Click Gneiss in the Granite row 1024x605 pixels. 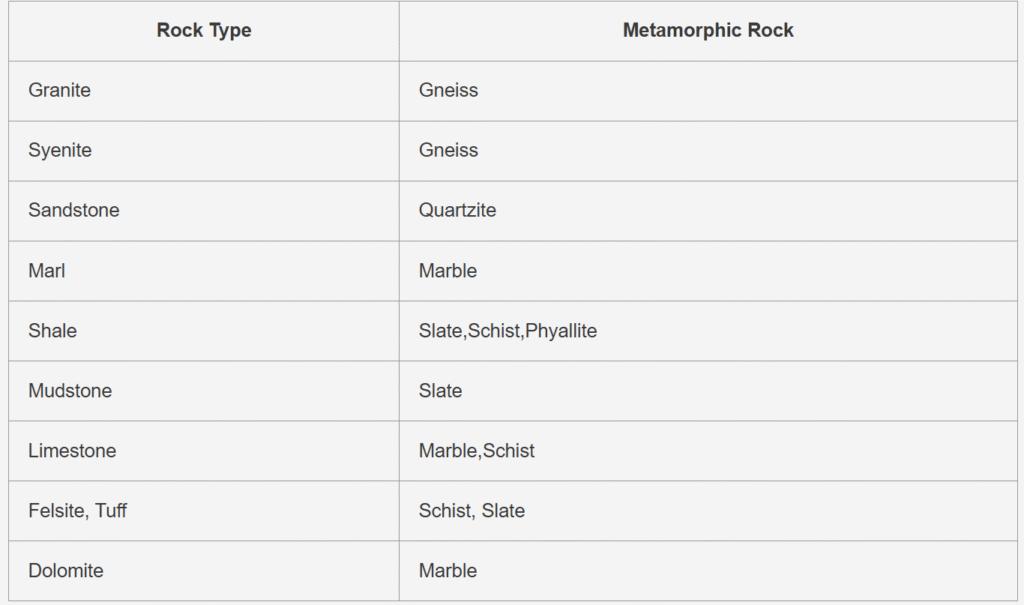click(x=449, y=91)
